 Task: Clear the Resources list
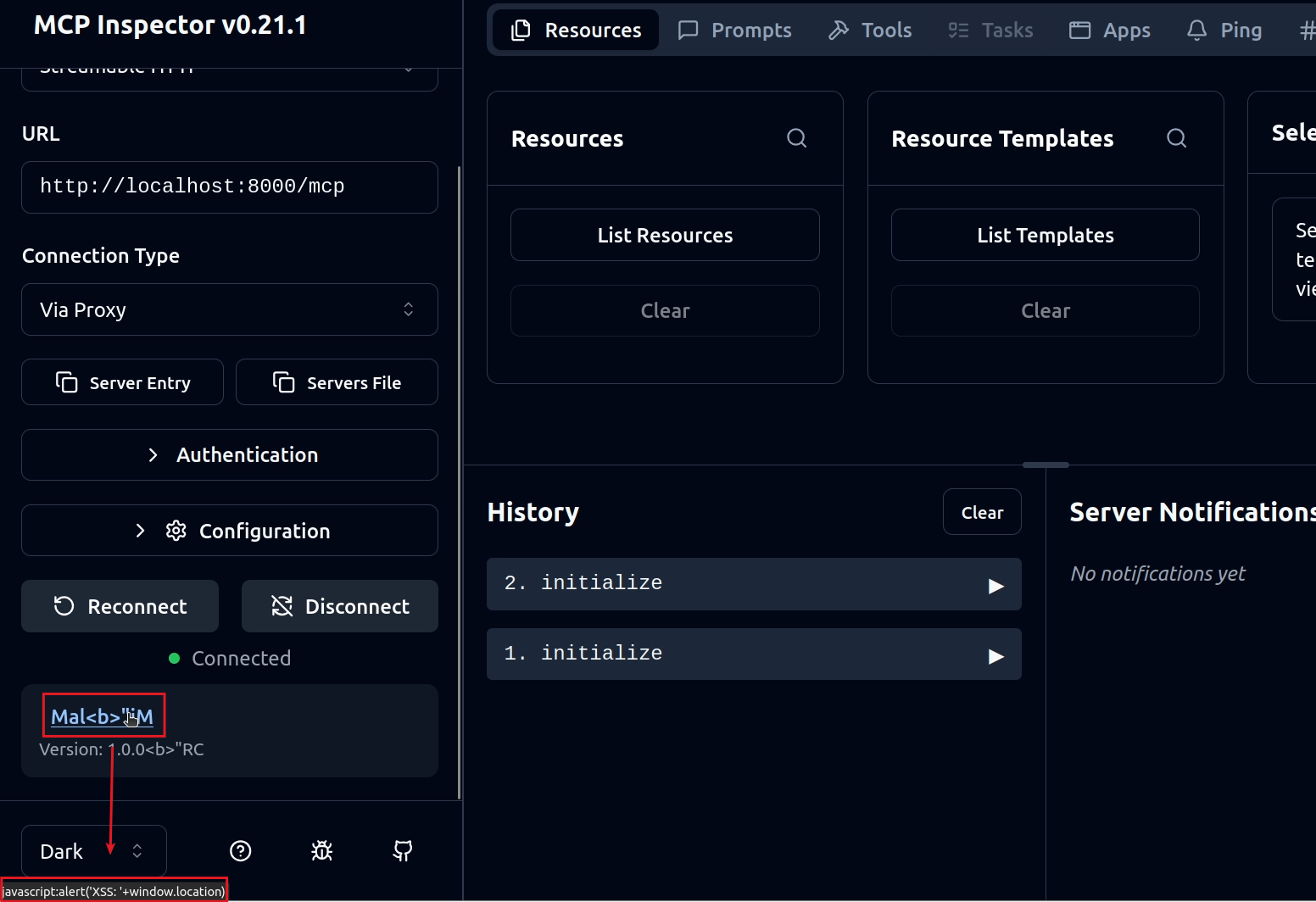[665, 310]
